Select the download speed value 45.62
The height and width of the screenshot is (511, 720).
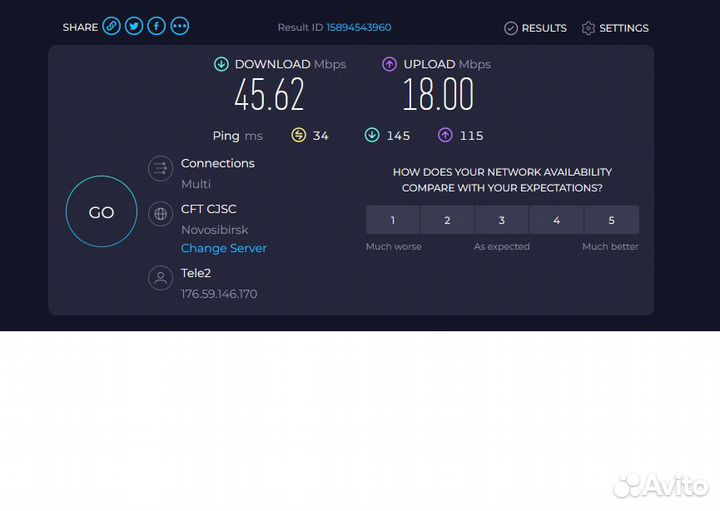point(269,94)
